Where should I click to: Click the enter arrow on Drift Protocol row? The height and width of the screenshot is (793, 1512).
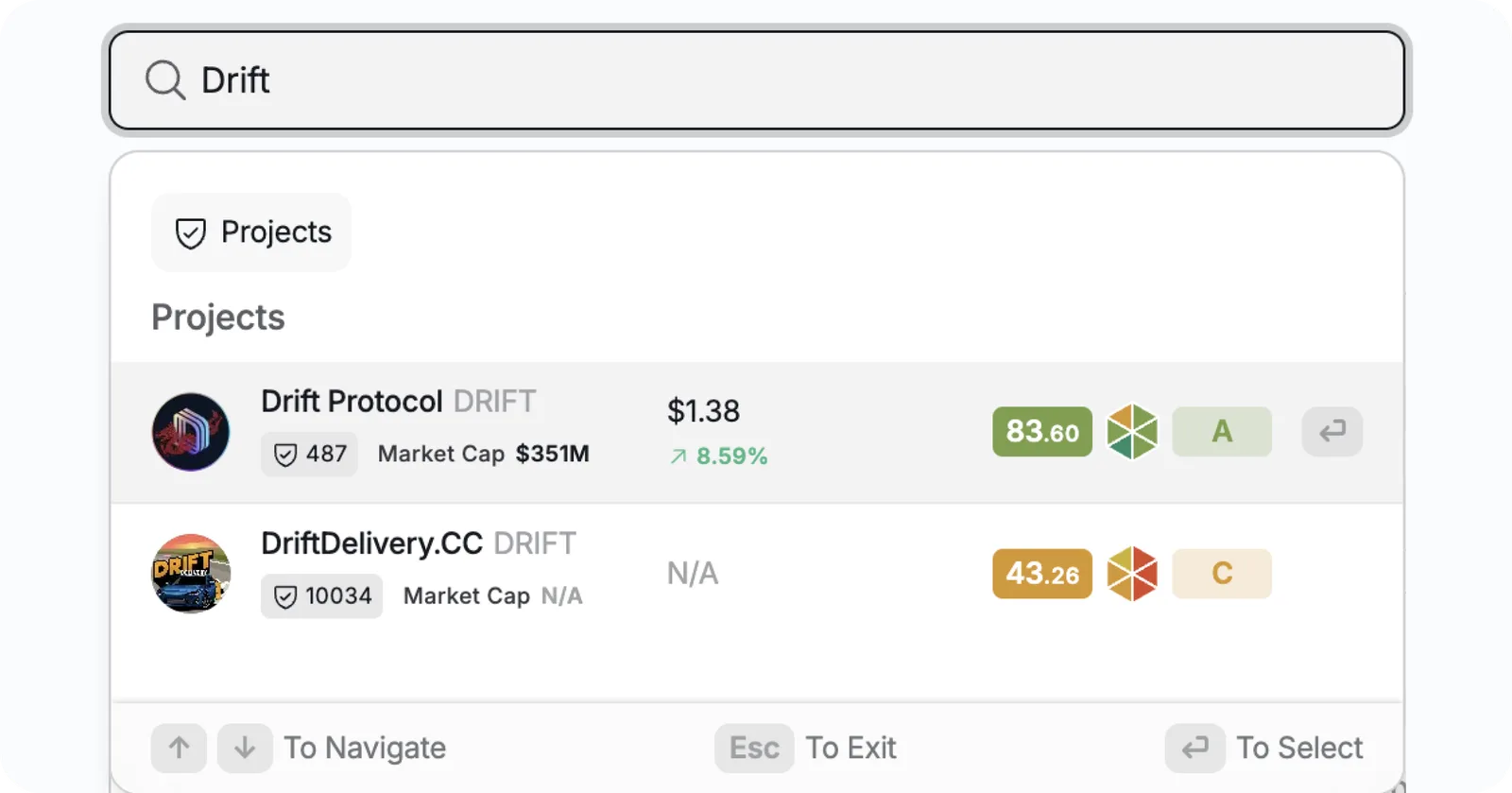[x=1332, y=432]
